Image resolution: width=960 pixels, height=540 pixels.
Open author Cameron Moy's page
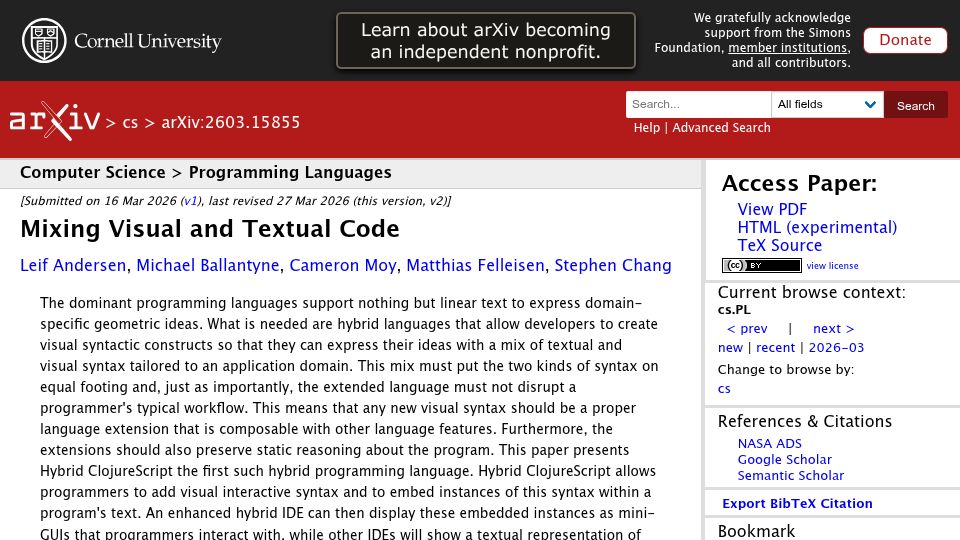click(343, 265)
